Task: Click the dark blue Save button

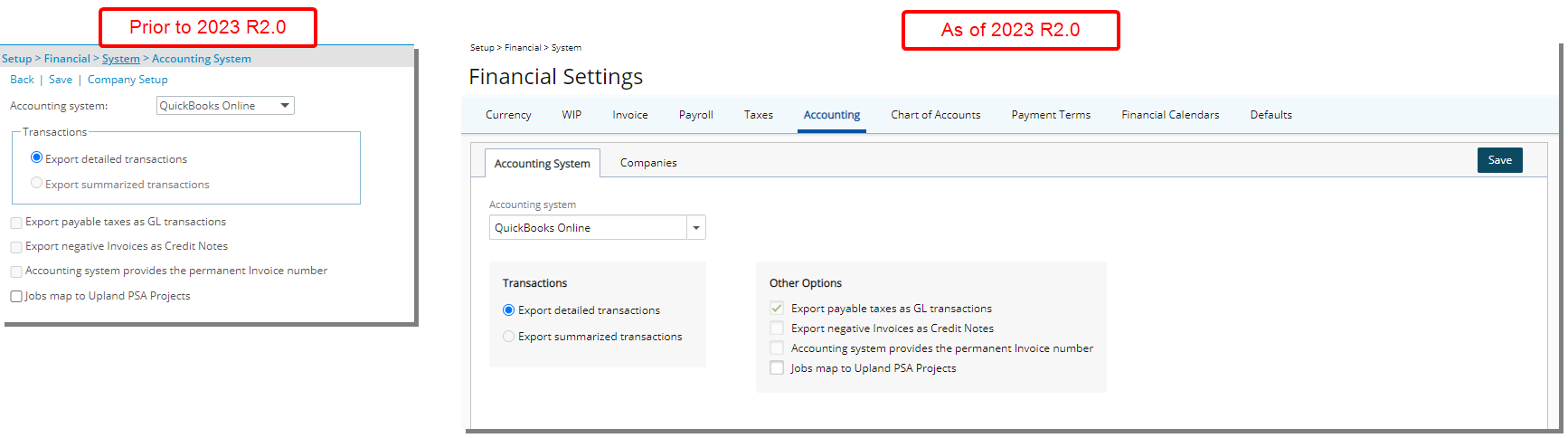Action: click(1500, 160)
